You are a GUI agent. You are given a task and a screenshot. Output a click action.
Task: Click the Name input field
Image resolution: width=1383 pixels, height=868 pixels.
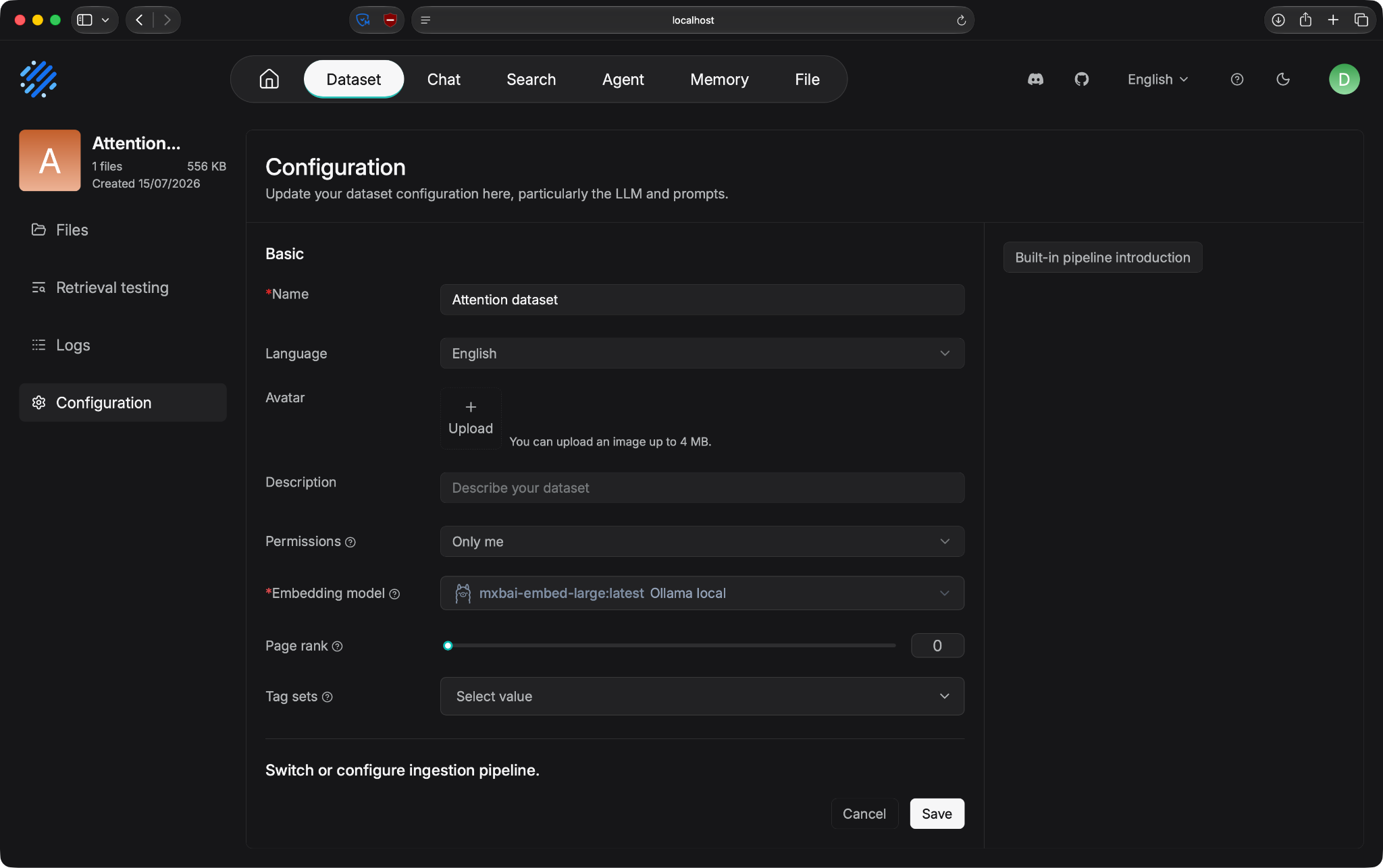[702, 300]
